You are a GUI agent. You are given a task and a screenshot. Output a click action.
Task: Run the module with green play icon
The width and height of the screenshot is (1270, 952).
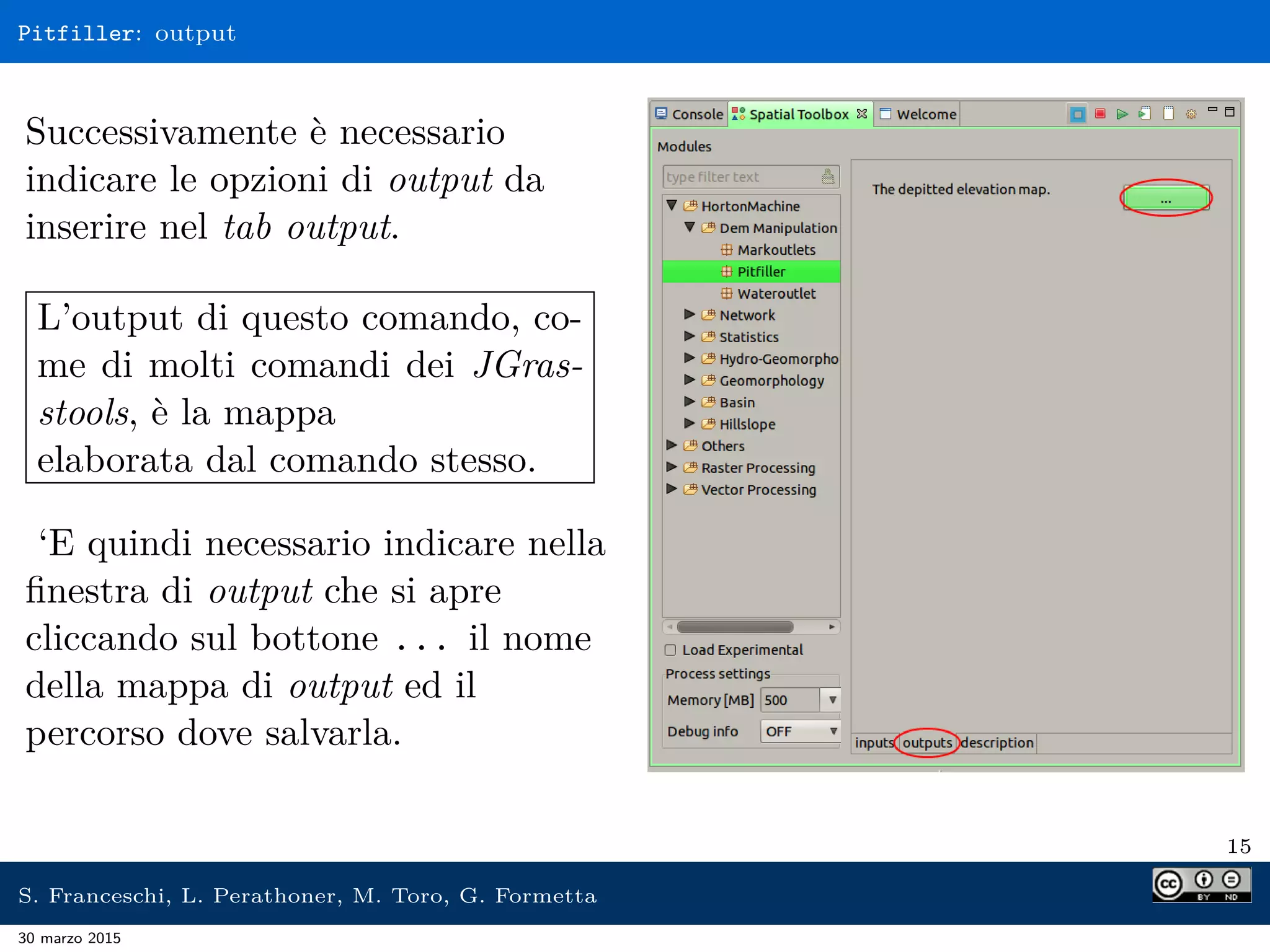[1122, 114]
